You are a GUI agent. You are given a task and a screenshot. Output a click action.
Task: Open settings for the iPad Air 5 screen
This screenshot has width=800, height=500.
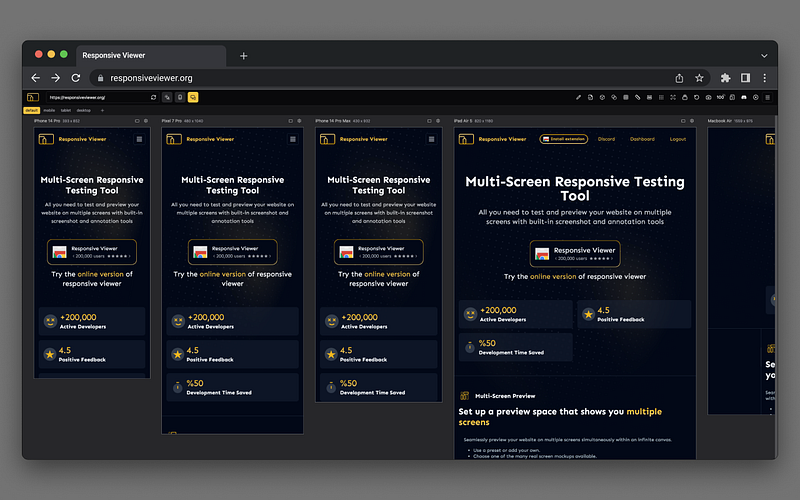[x=692, y=121]
